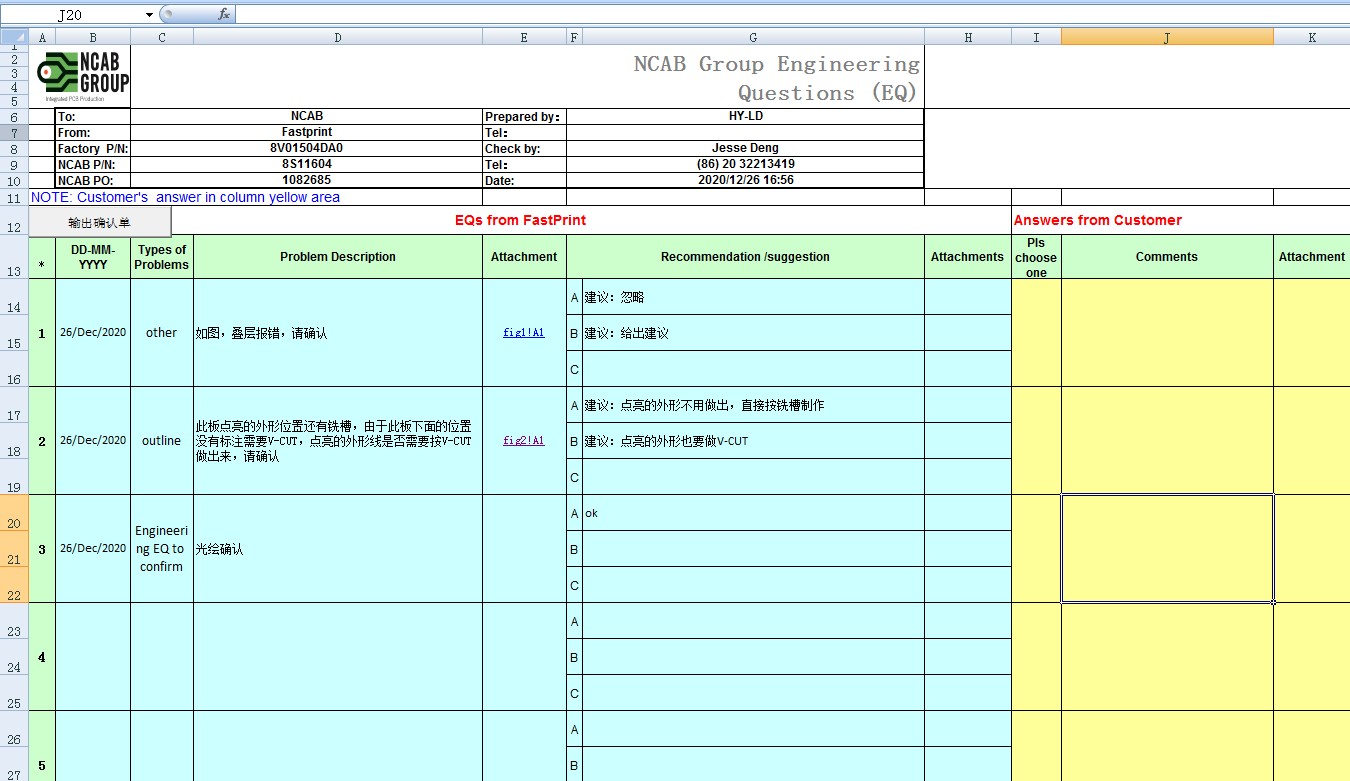Click the 'Problem Description' column heading
The height and width of the screenshot is (781, 1350).
[338, 257]
